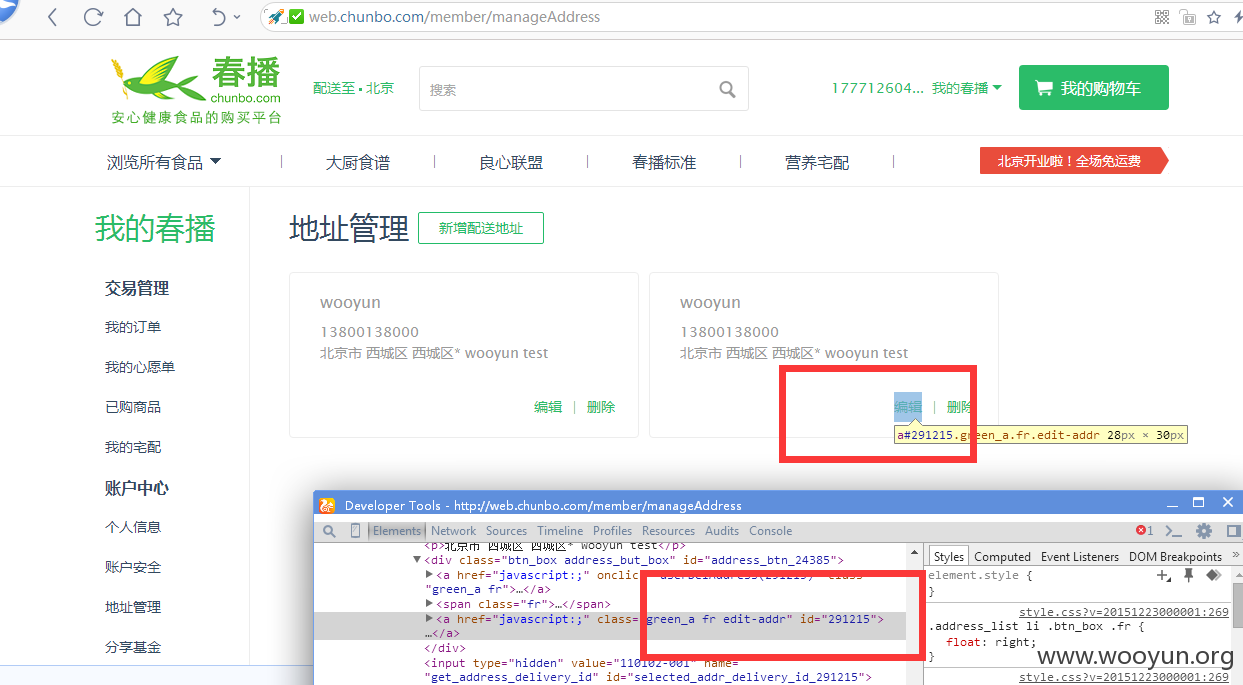This screenshot has width=1243, height=685.
Task: Click the undo/restore closed tab icon
Action: click(219, 17)
